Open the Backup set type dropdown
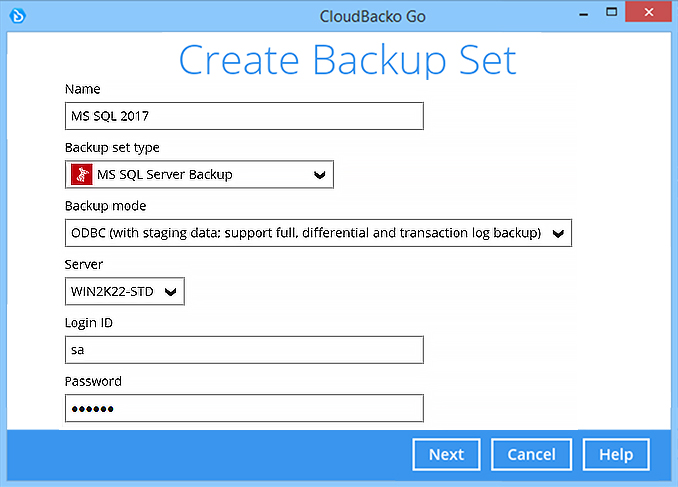The image size is (678, 487). (199, 174)
